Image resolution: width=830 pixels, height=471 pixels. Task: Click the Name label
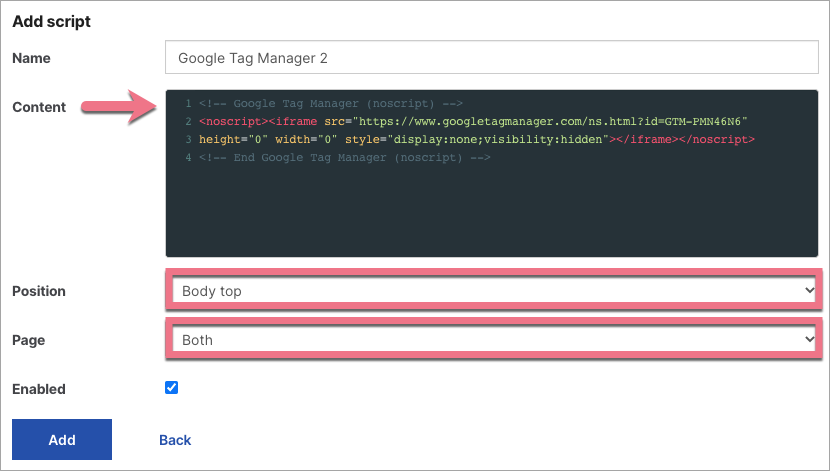(x=31, y=58)
